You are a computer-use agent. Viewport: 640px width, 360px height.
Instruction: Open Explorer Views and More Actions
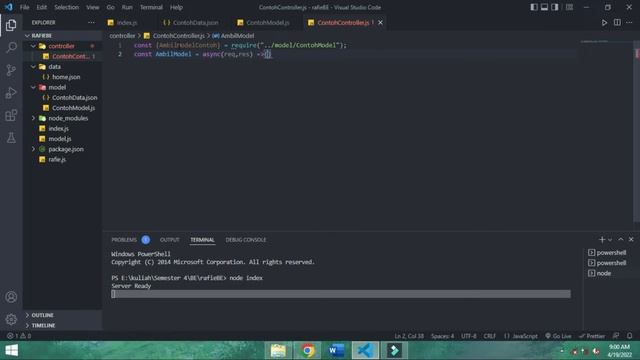[91, 22]
